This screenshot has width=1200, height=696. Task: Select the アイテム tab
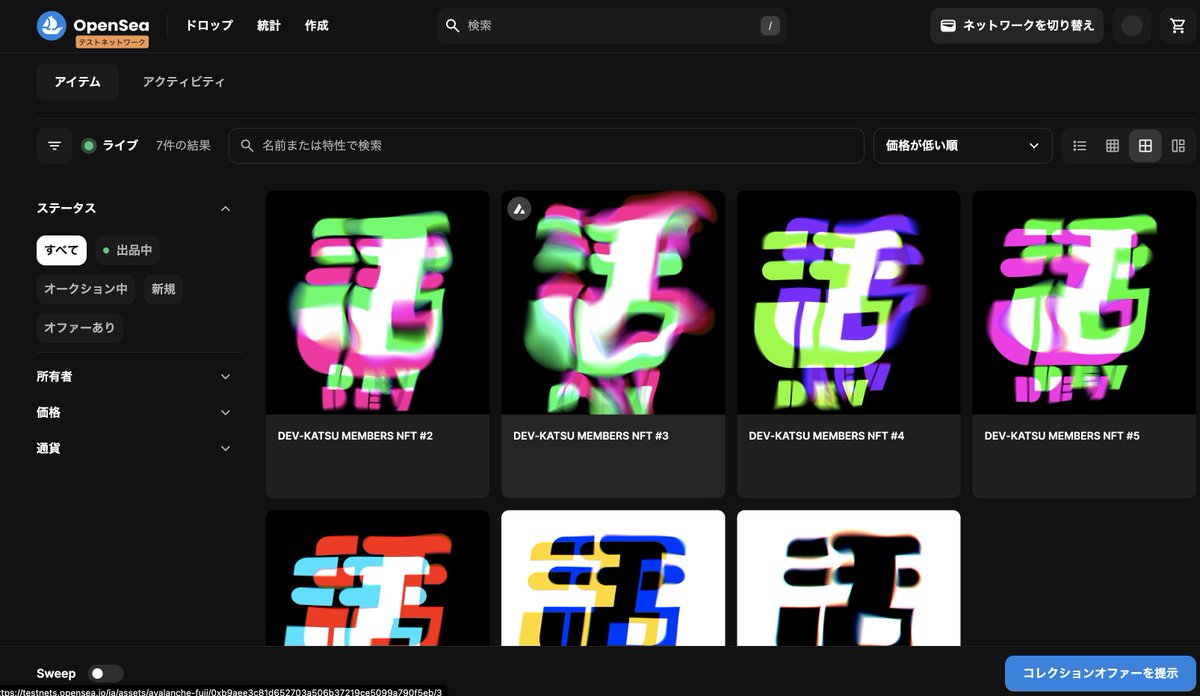[x=78, y=82]
